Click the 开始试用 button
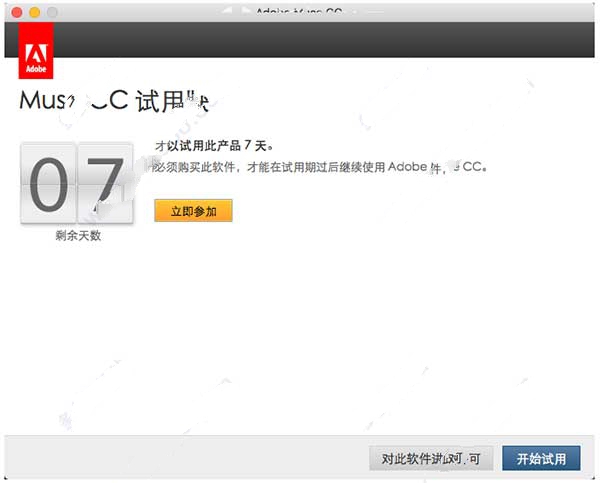Image resolution: width=600 pixels, height=483 pixels. [541, 458]
